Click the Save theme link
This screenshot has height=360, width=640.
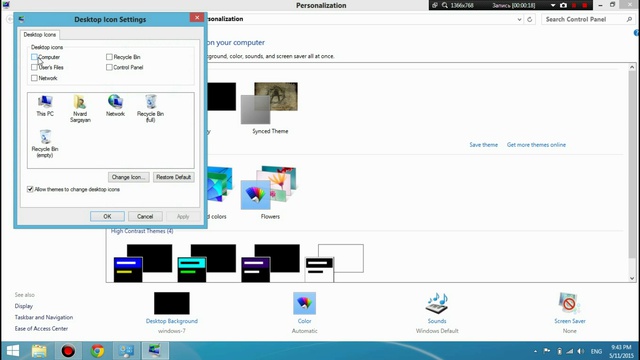(x=483, y=145)
